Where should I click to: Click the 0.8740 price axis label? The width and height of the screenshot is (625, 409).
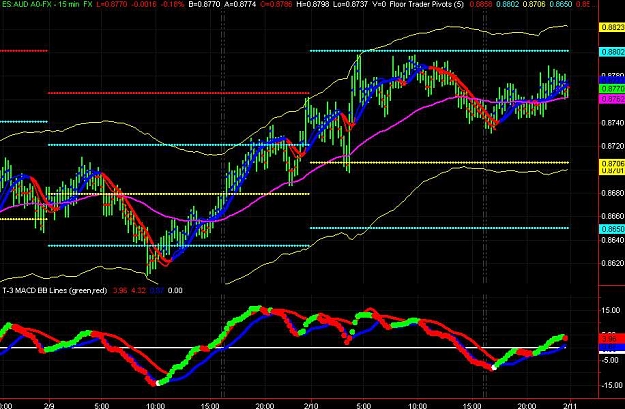[x=613, y=123]
